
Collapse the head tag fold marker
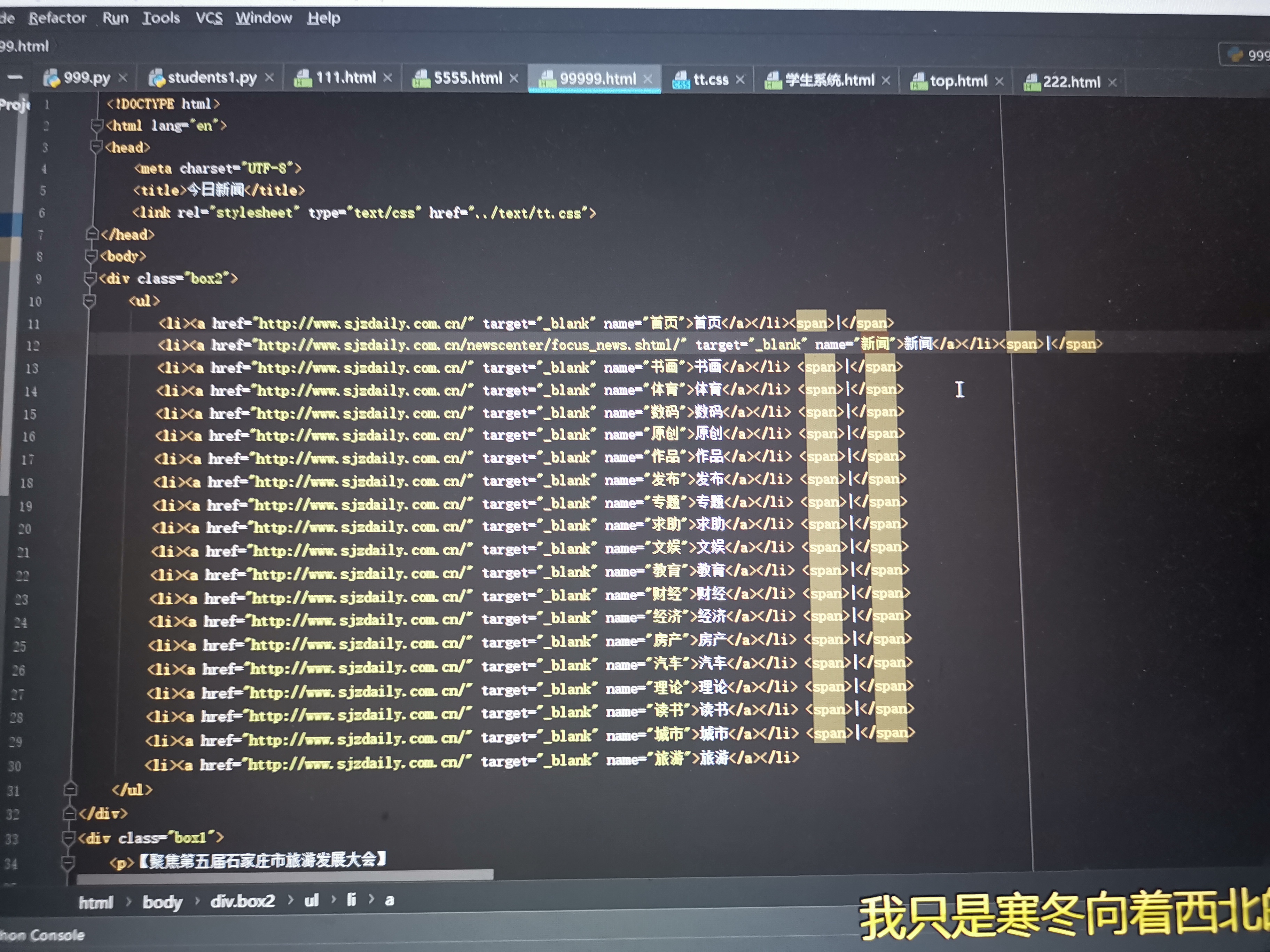[96, 147]
